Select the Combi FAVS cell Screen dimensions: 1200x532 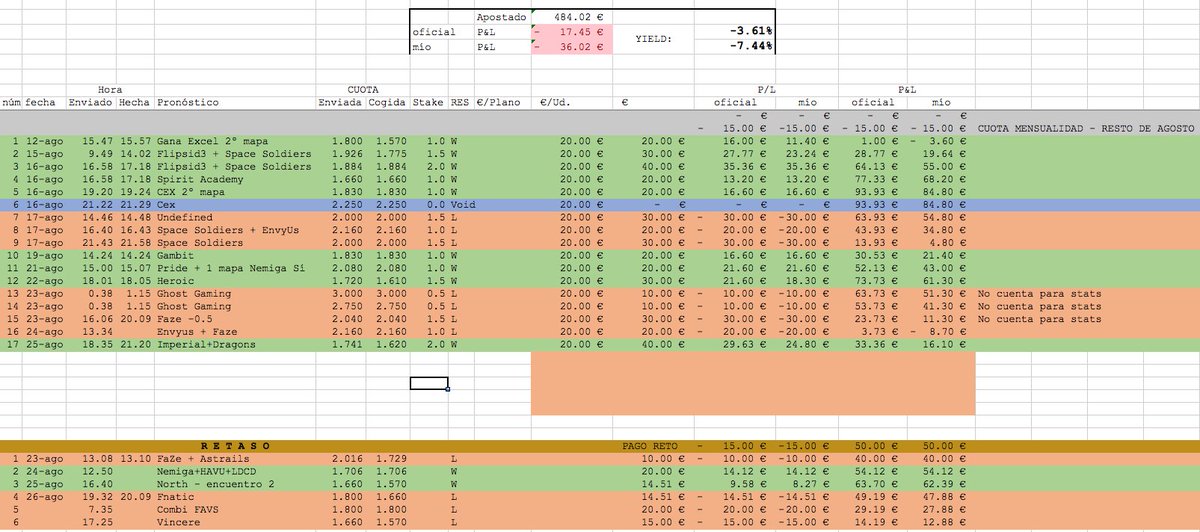click(x=190, y=508)
